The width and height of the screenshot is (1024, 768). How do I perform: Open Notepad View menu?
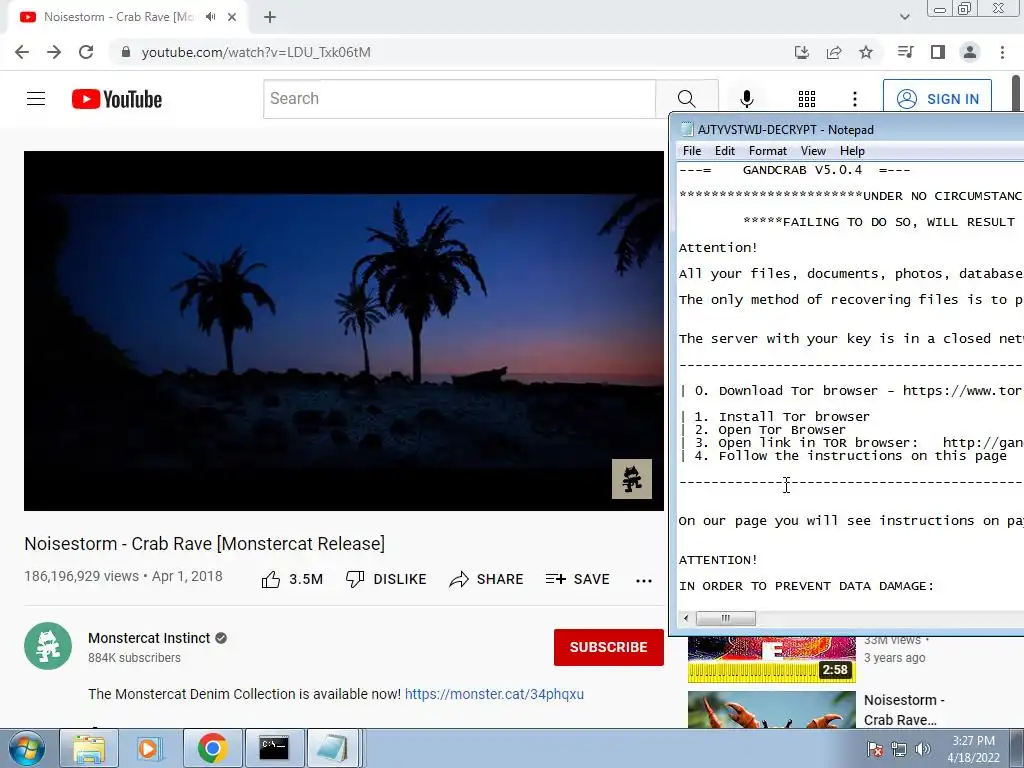(x=813, y=151)
